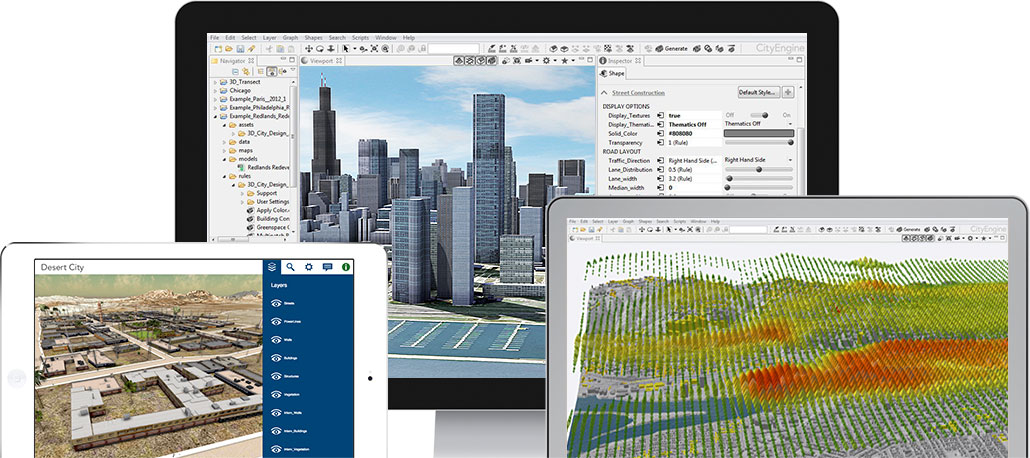Click the save disk icon in the toolbar

click(239, 48)
